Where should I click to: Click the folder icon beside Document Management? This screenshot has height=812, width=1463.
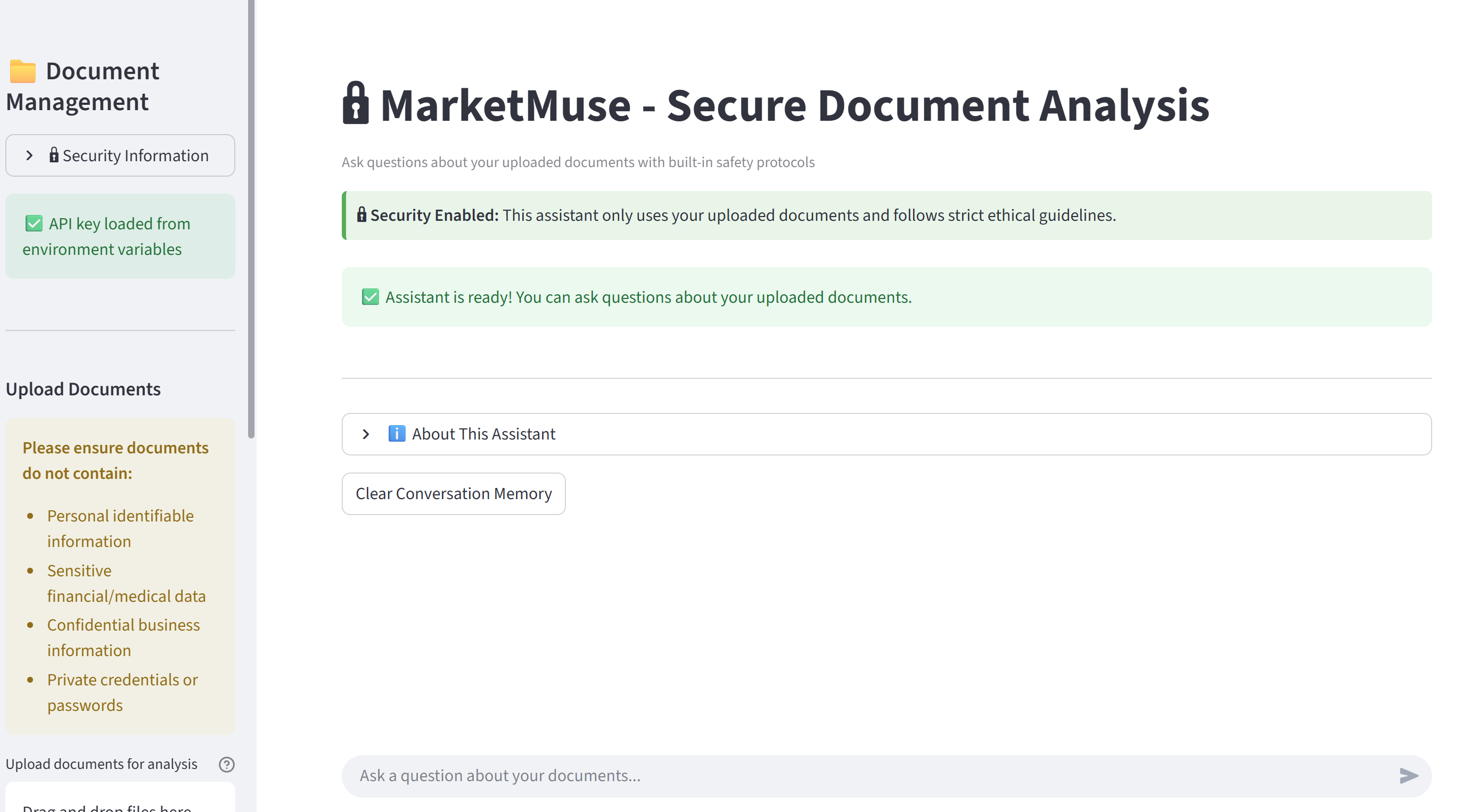pyautogui.click(x=23, y=71)
